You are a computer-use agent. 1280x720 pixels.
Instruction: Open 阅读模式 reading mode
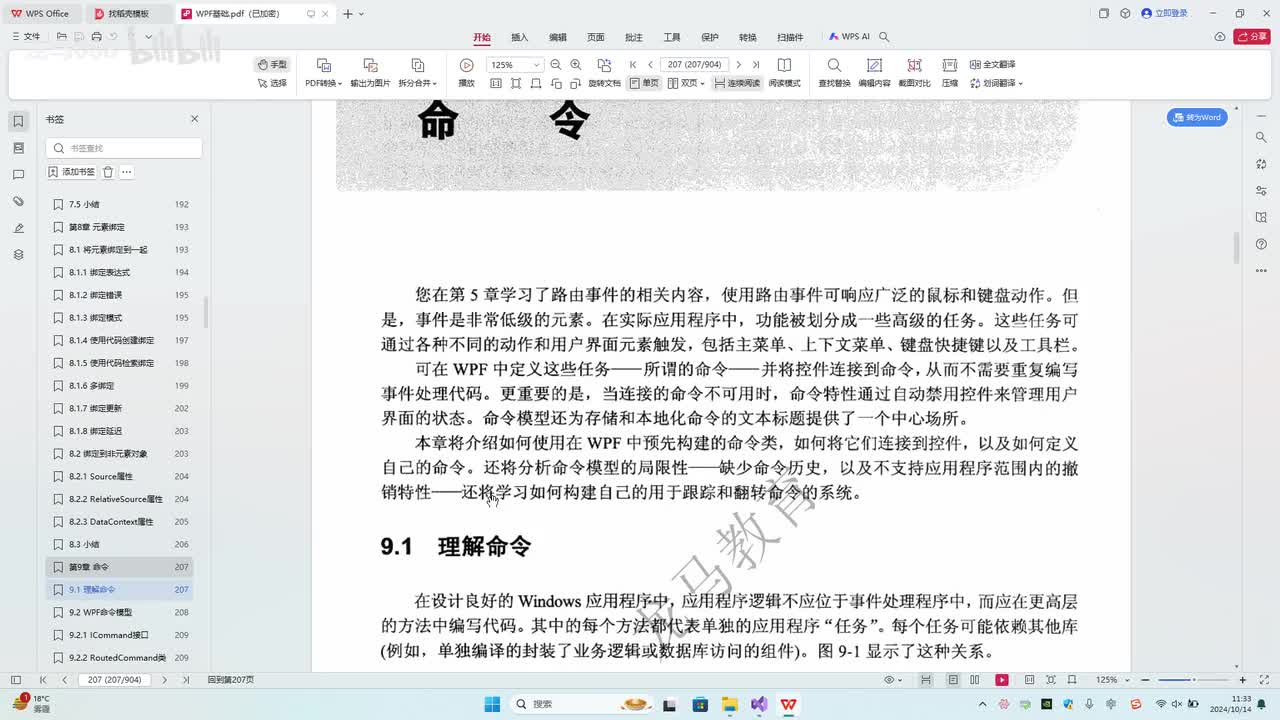[784, 73]
